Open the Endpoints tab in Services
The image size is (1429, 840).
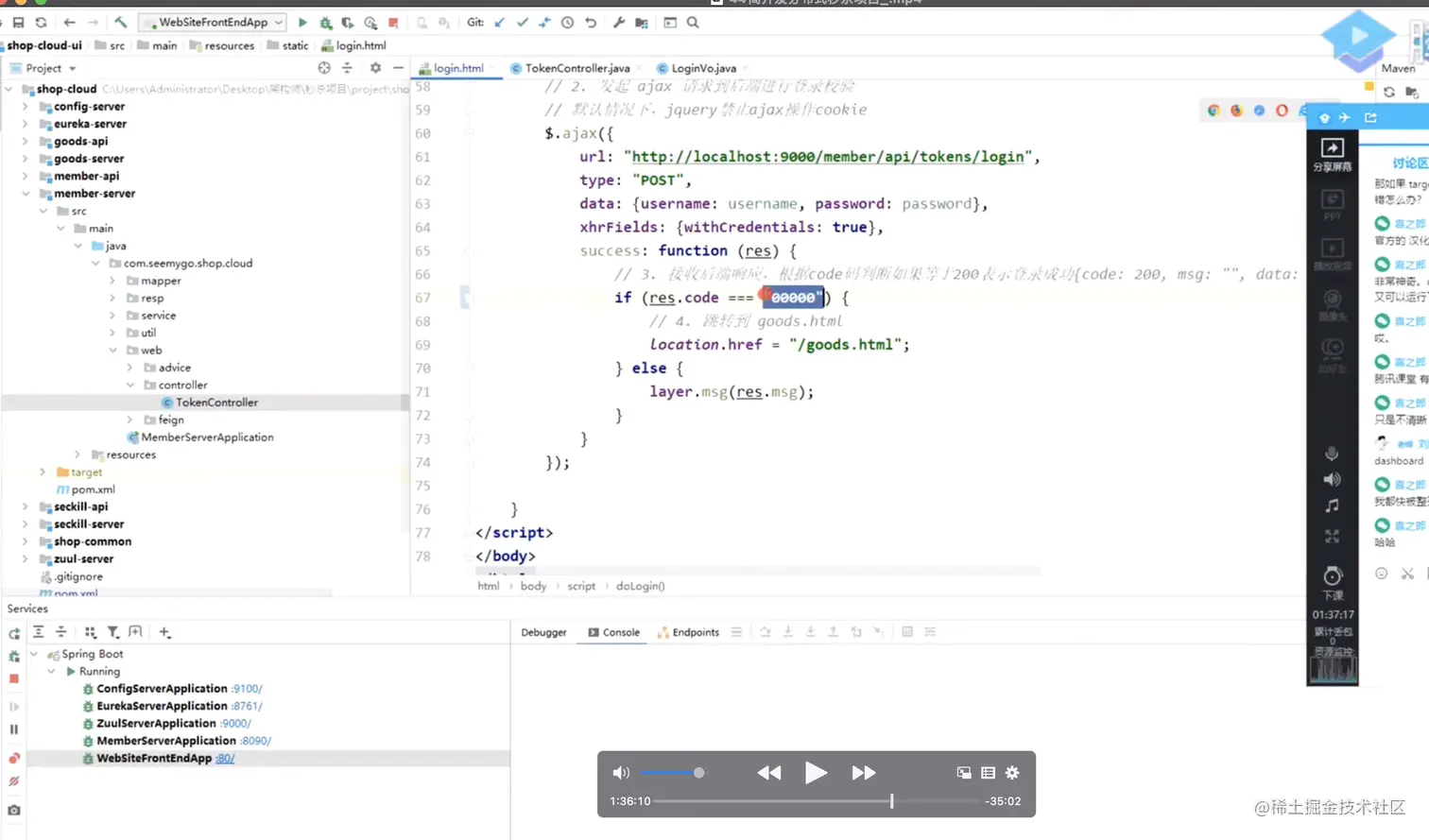(688, 632)
